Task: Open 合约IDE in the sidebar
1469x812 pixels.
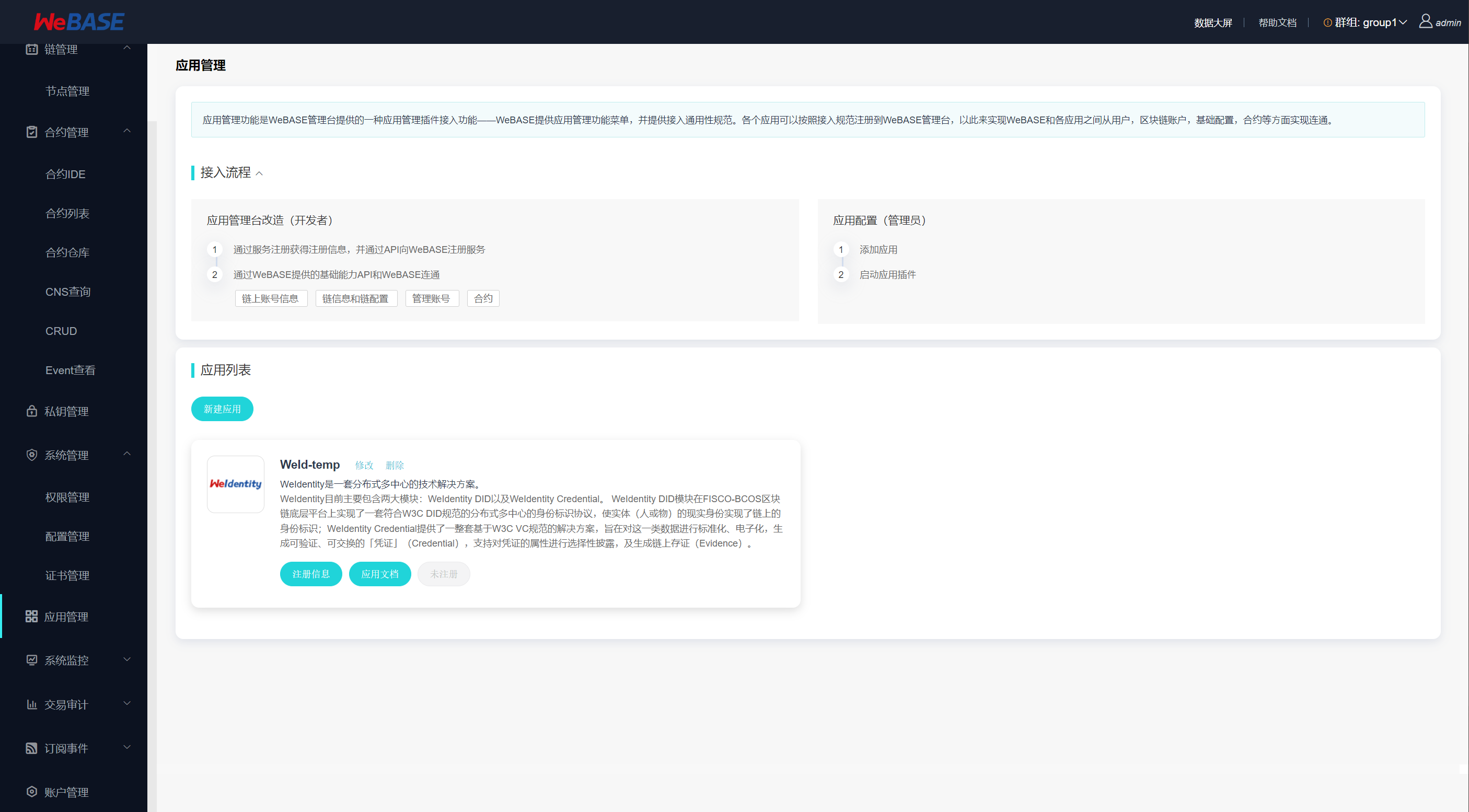Action: coord(65,174)
